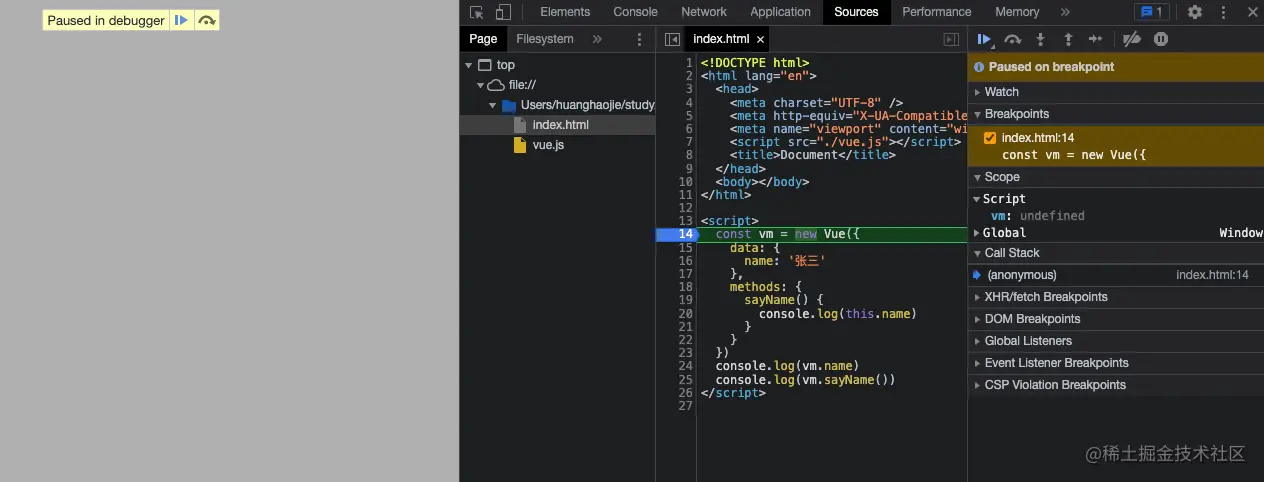Switch to the Filesystem navigator tab

pyautogui.click(x=545, y=39)
